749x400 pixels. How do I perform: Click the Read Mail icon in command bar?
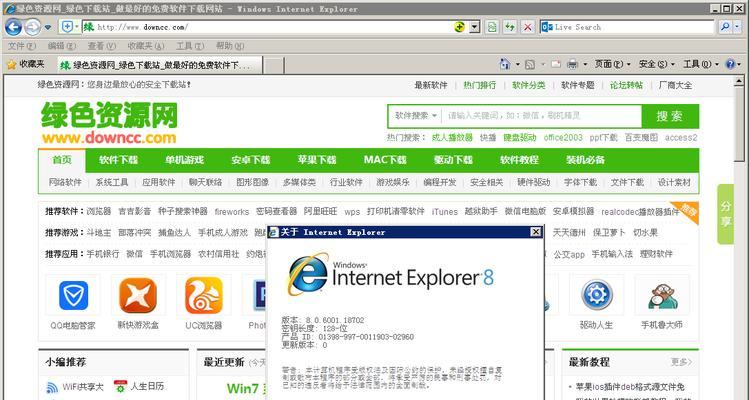tap(556, 64)
